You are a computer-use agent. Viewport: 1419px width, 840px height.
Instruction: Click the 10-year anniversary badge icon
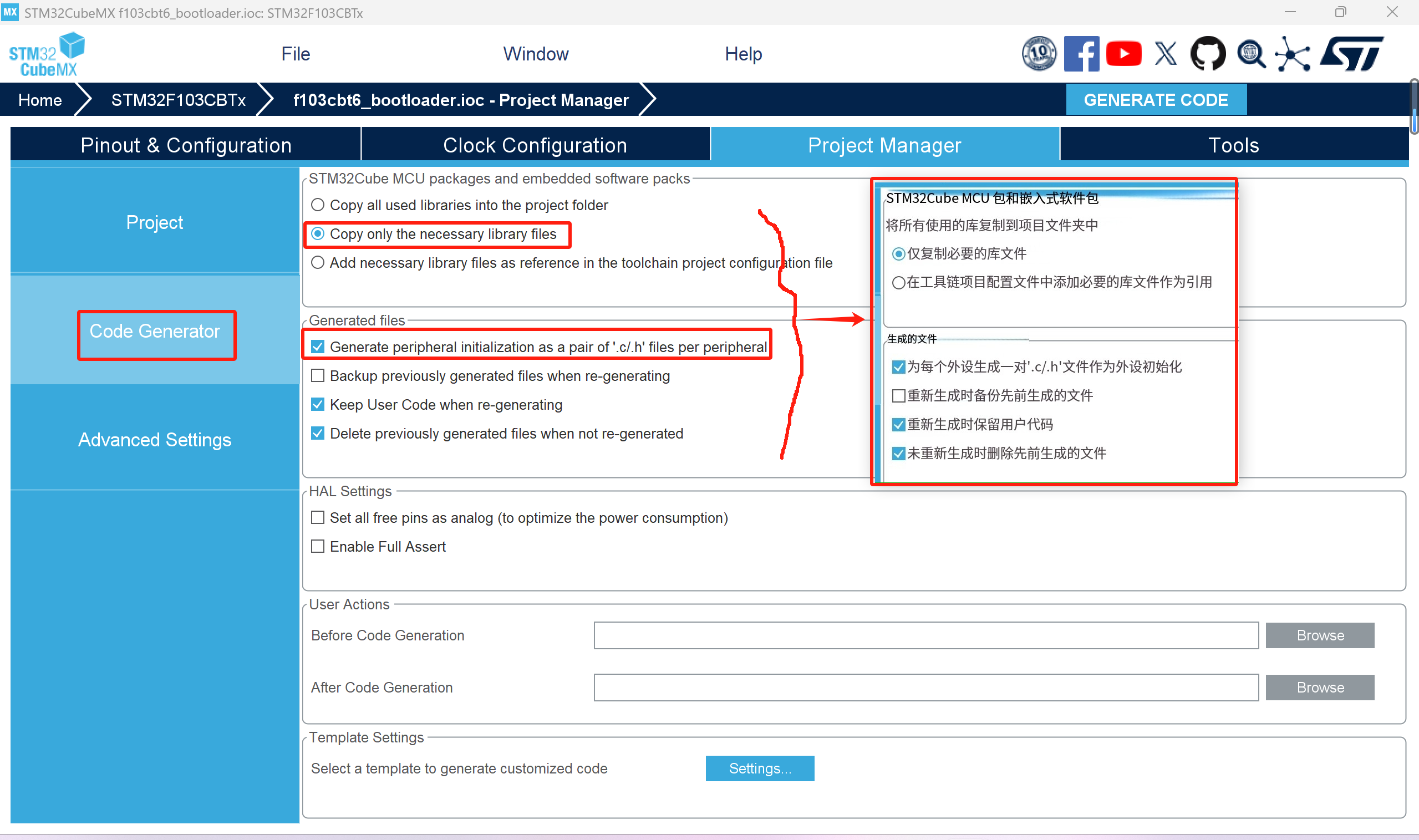click(x=1039, y=53)
